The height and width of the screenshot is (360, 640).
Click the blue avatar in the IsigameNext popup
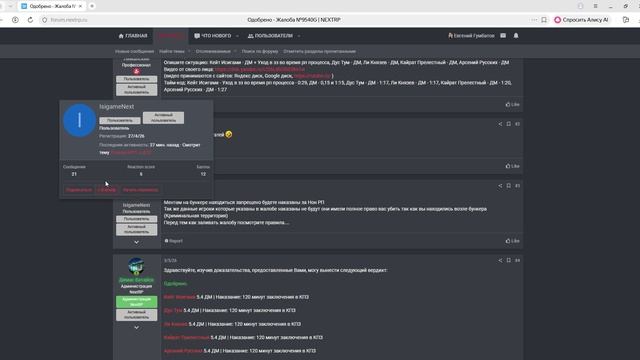[x=79, y=120]
